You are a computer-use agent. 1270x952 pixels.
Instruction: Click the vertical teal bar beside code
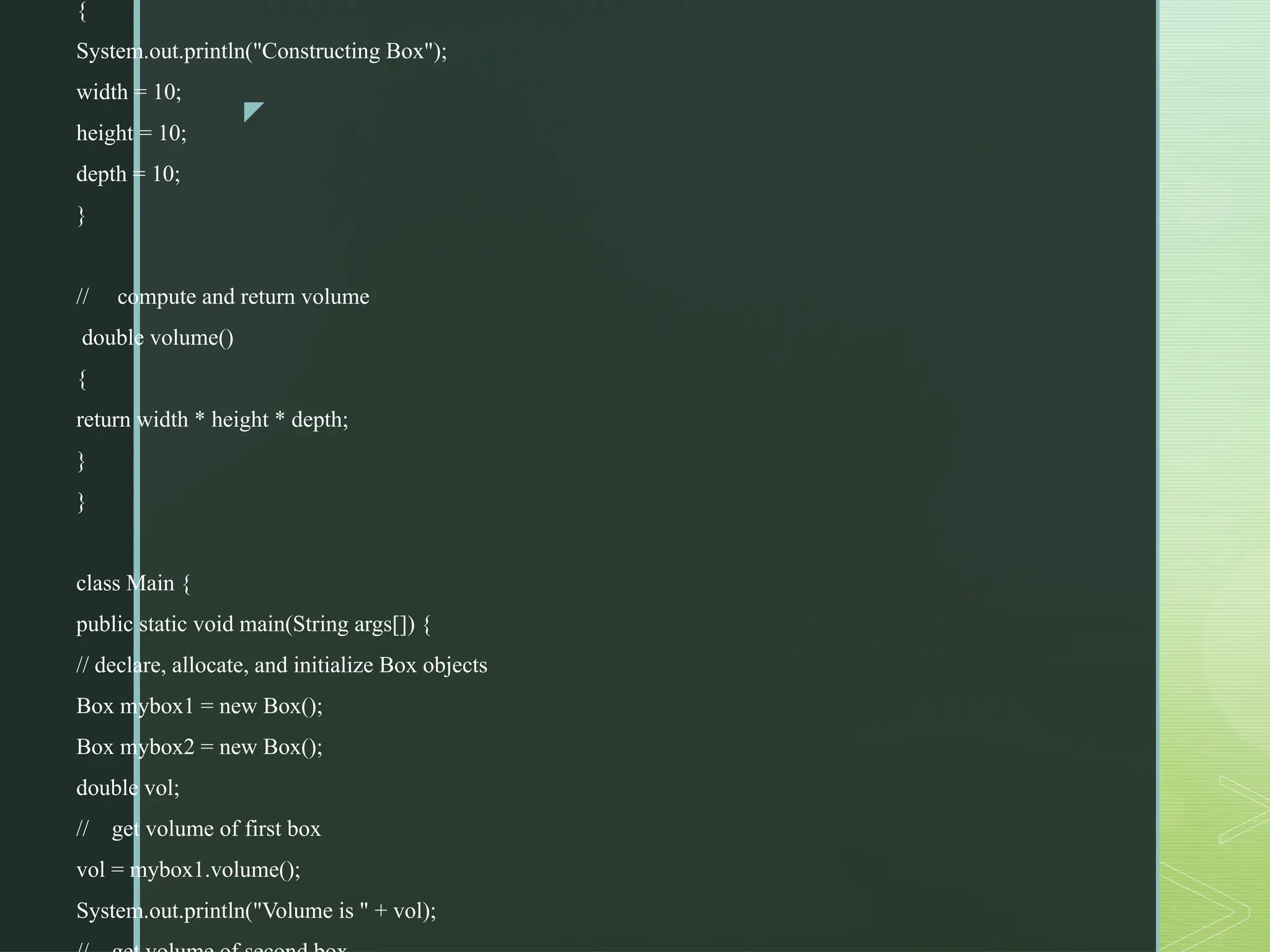[x=136, y=476]
